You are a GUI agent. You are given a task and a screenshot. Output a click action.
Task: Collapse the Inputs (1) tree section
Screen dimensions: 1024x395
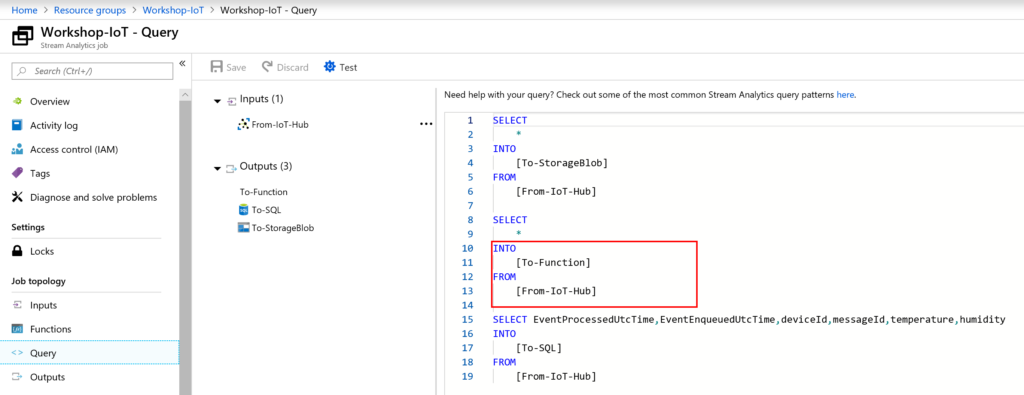point(217,101)
